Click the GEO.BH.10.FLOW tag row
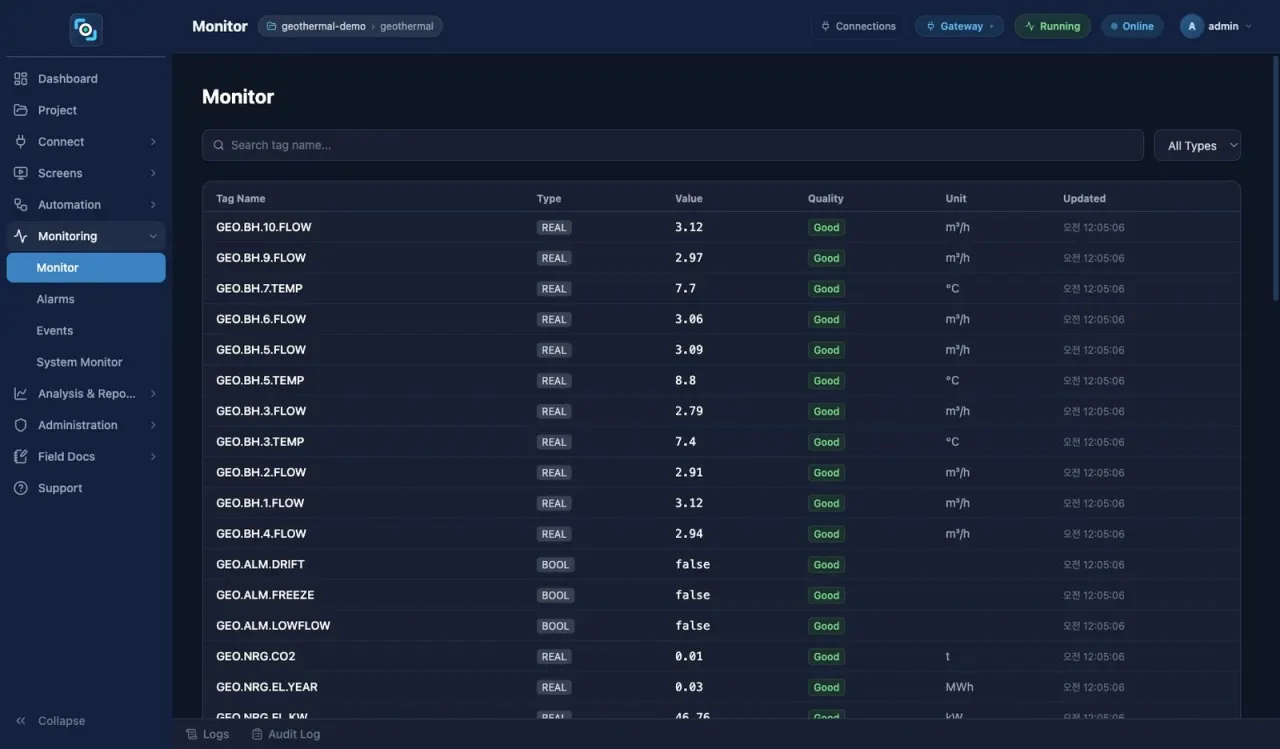1280x749 pixels. pyautogui.click(x=721, y=227)
